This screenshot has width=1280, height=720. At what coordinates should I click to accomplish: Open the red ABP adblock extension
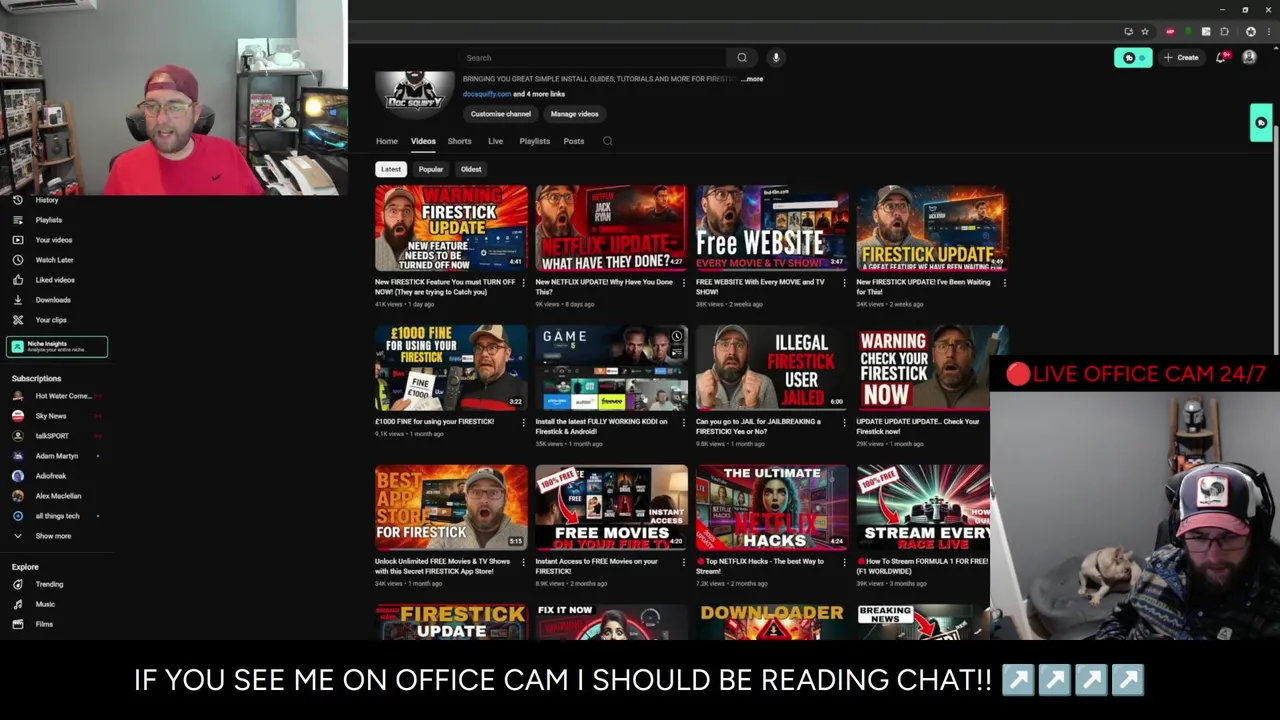point(1170,32)
